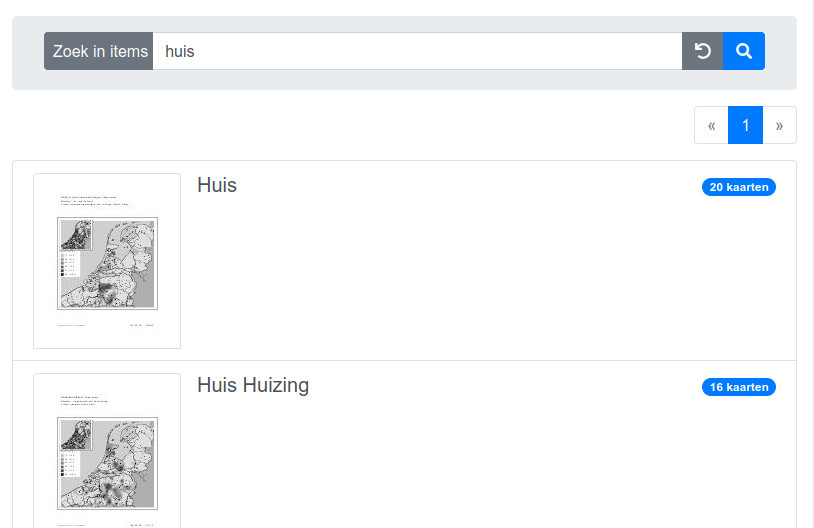Click the inset map in Huis Huizing thumbnail

(x=76, y=435)
